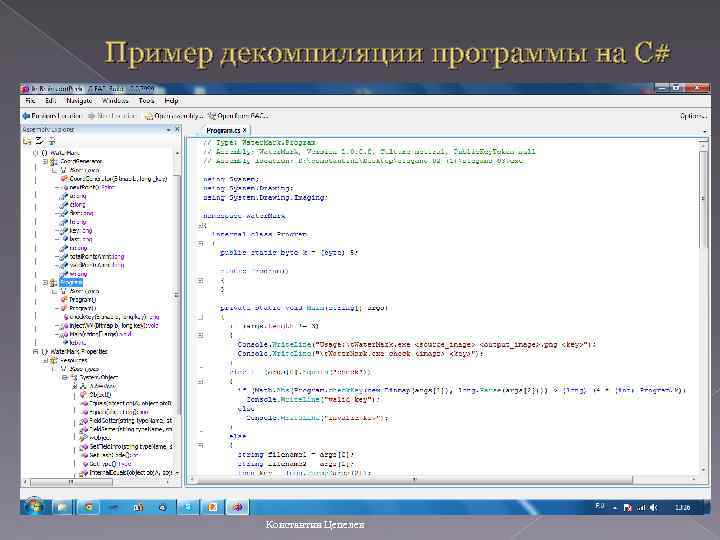Select the highlighted Program class node
The width and height of the screenshot is (720, 540).
[x=71, y=282]
